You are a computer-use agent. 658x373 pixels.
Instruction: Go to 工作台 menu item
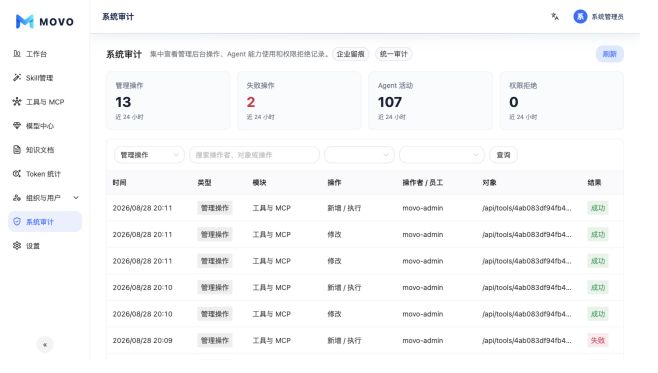click(x=45, y=54)
